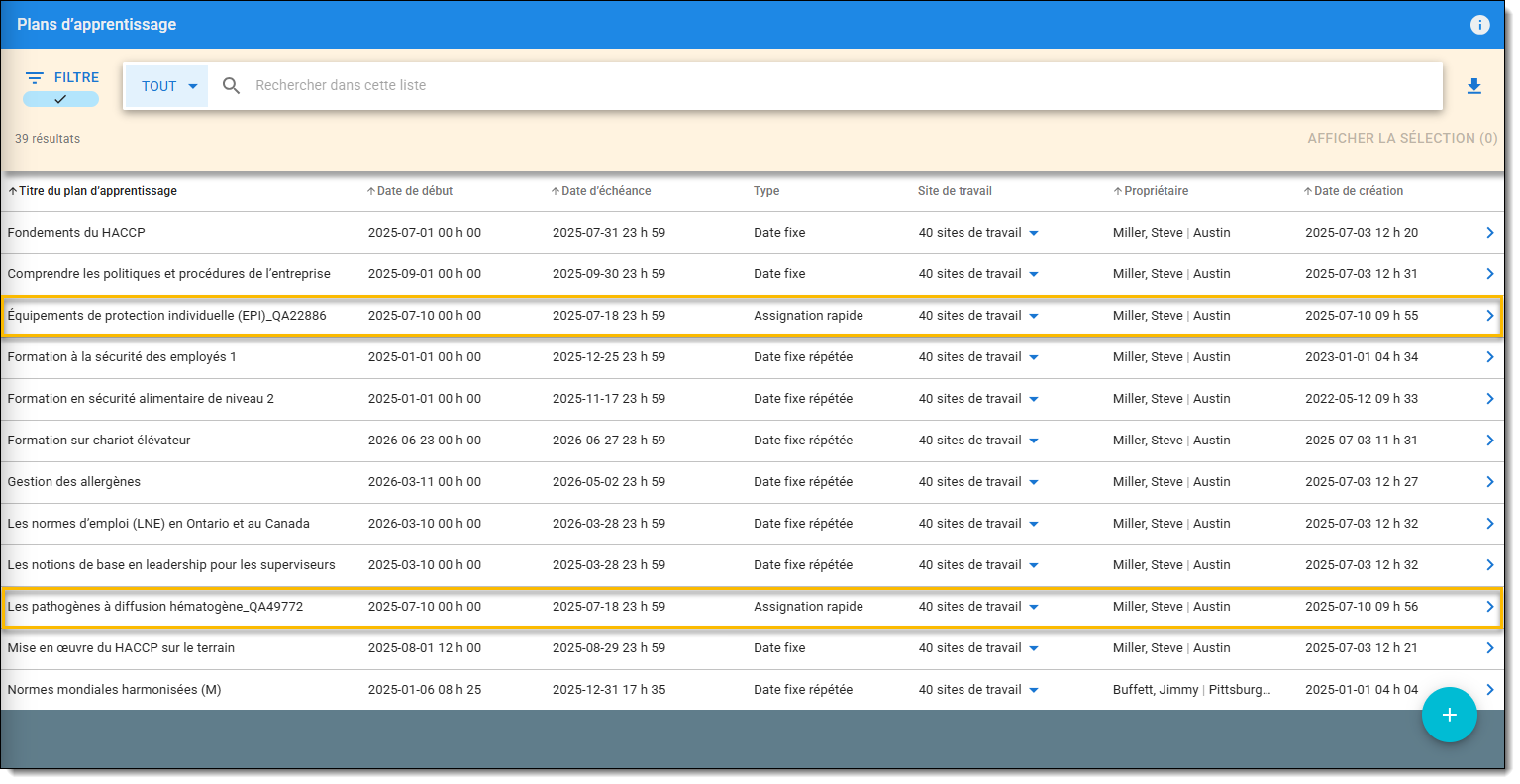Expand the TOUT search scope dropdown

click(x=167, y=86)
